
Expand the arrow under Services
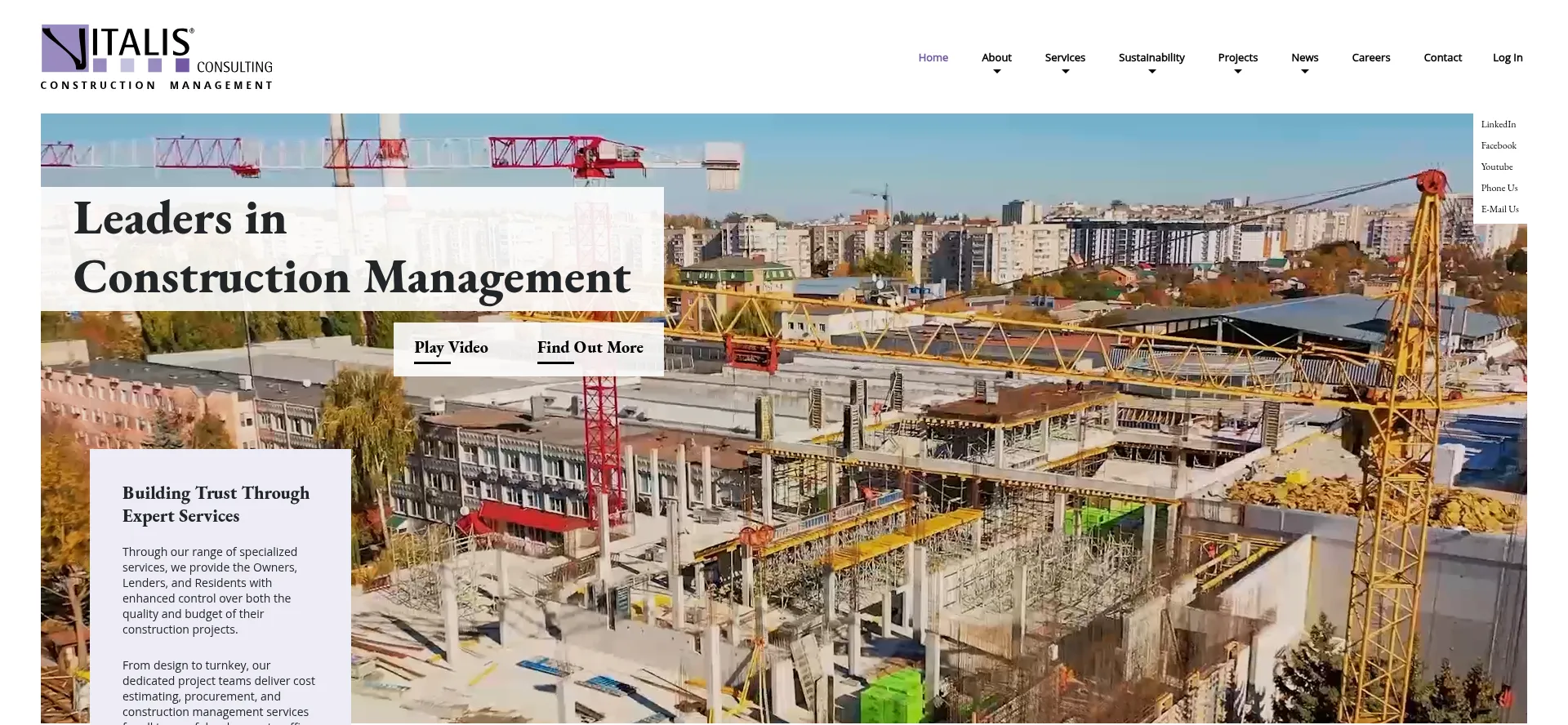point(1065,72)
